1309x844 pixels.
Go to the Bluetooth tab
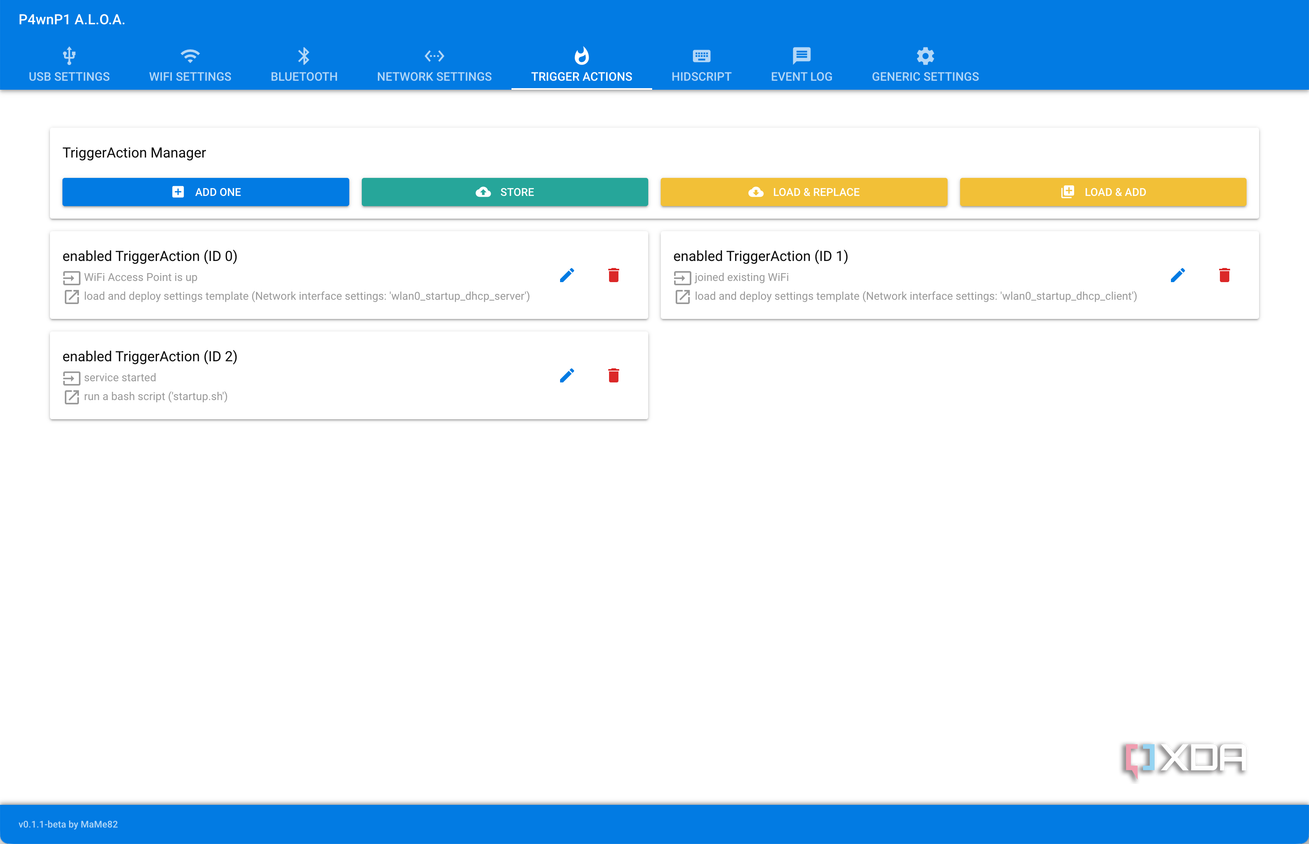pyautogui.click(x=304, y=65)
